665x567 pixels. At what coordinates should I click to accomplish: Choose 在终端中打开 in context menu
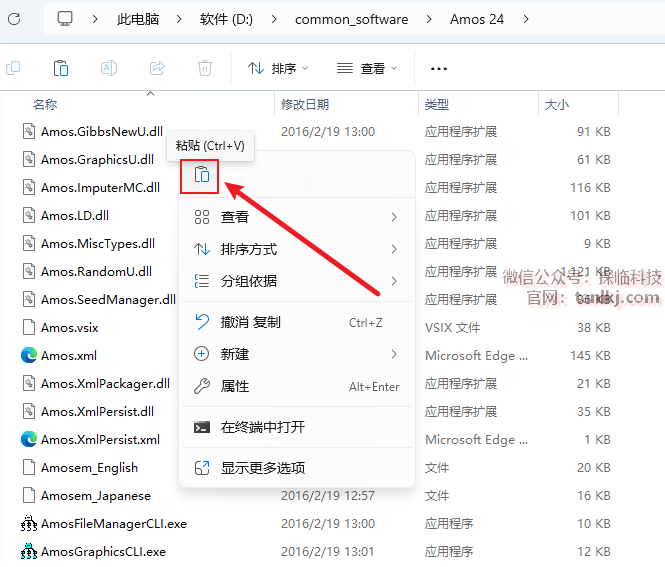click(296, 427)
